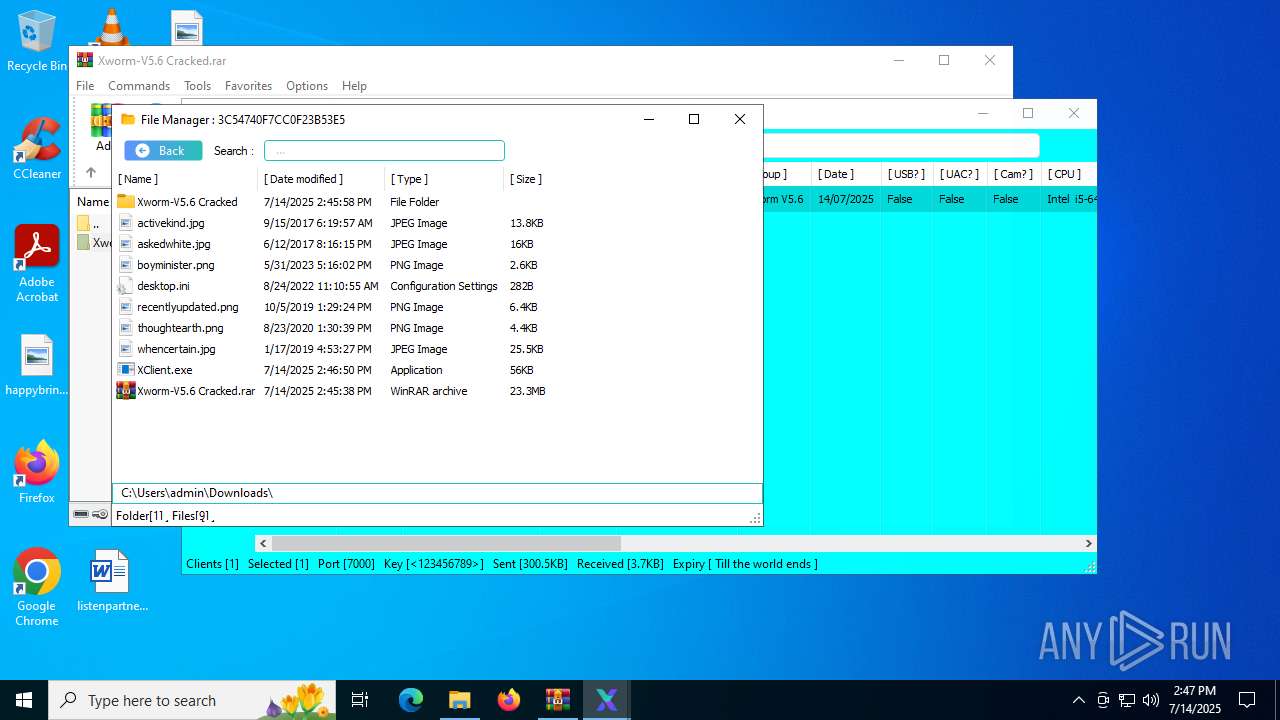Open Task View on the taskbar
Viewport: 1280px width, 720px height.
(360, 700)
